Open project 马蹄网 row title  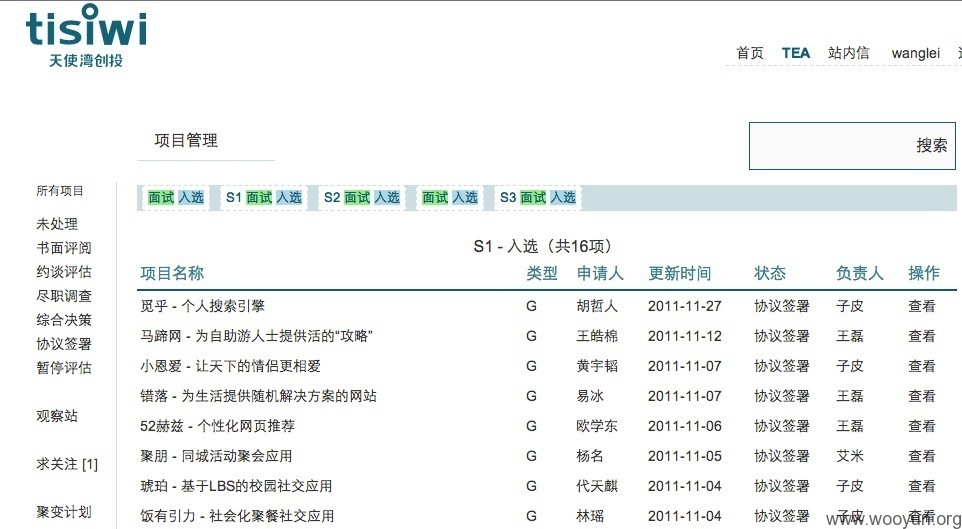256,336
